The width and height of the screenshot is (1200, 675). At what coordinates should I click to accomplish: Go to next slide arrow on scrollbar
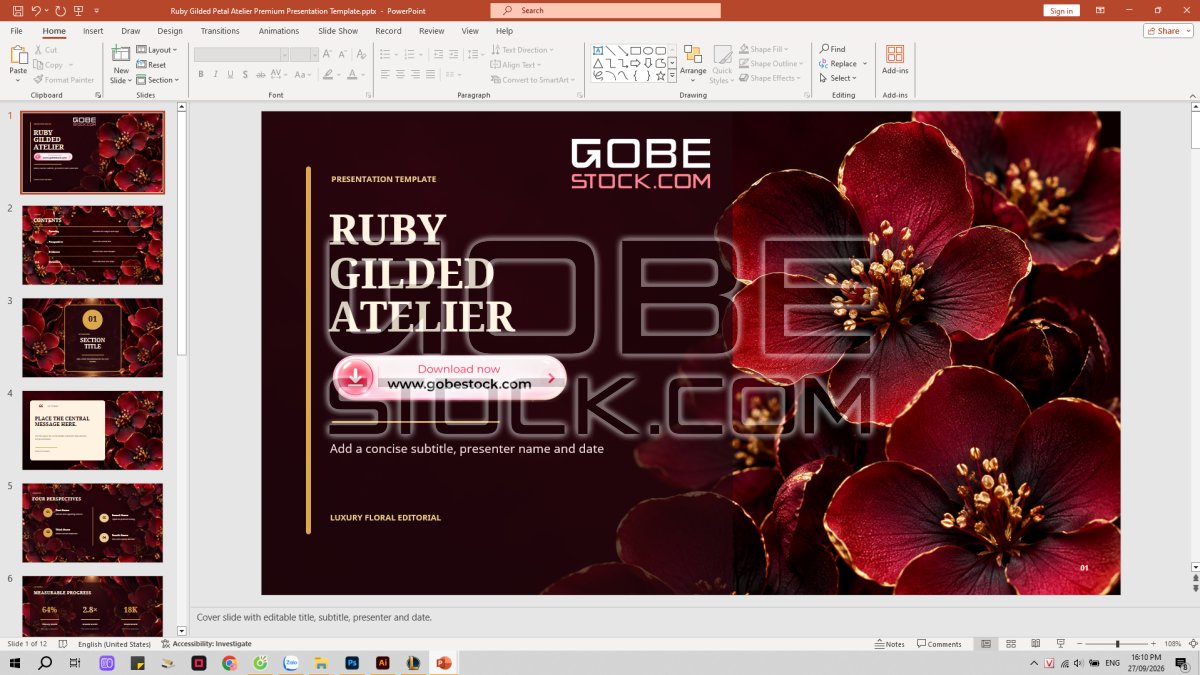click(x=1194, y=587)
